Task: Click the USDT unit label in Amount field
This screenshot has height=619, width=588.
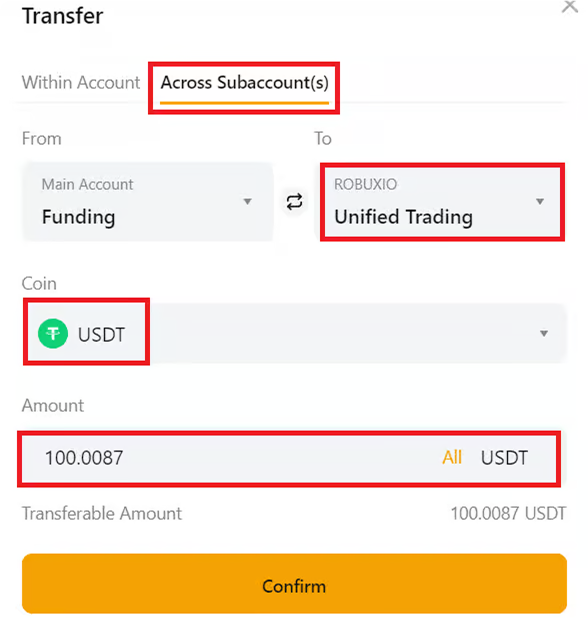Action: pyautogui.click(x=504, y=458)
